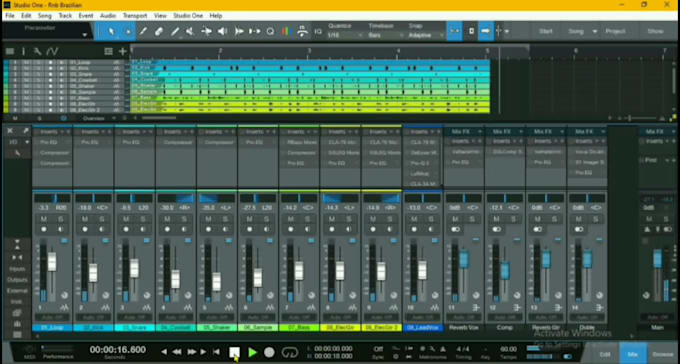Select the Paint tool
Screen dimensions: 680x364
point(175,31)
